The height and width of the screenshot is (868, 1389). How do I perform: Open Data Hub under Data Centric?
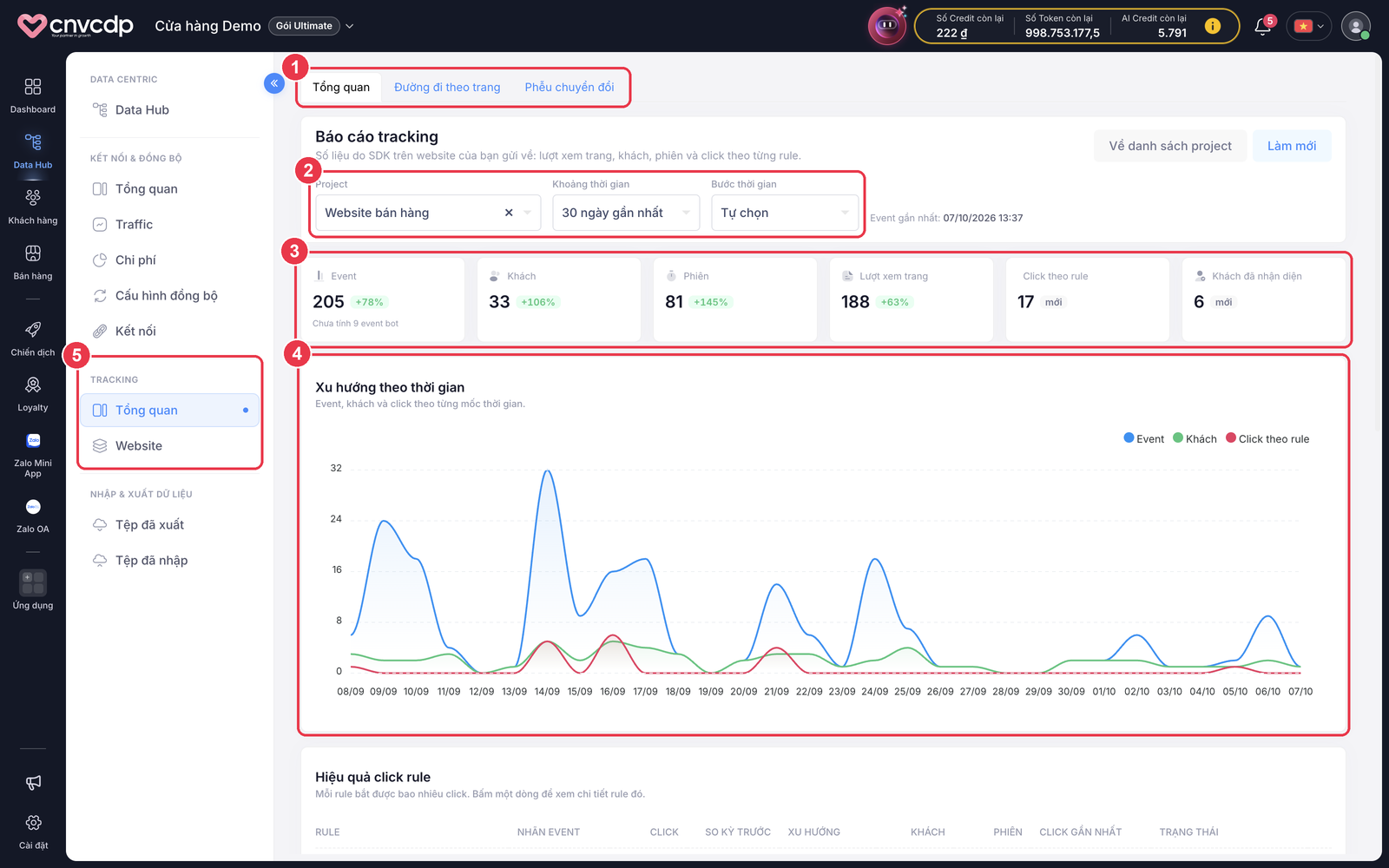[169, 109]
